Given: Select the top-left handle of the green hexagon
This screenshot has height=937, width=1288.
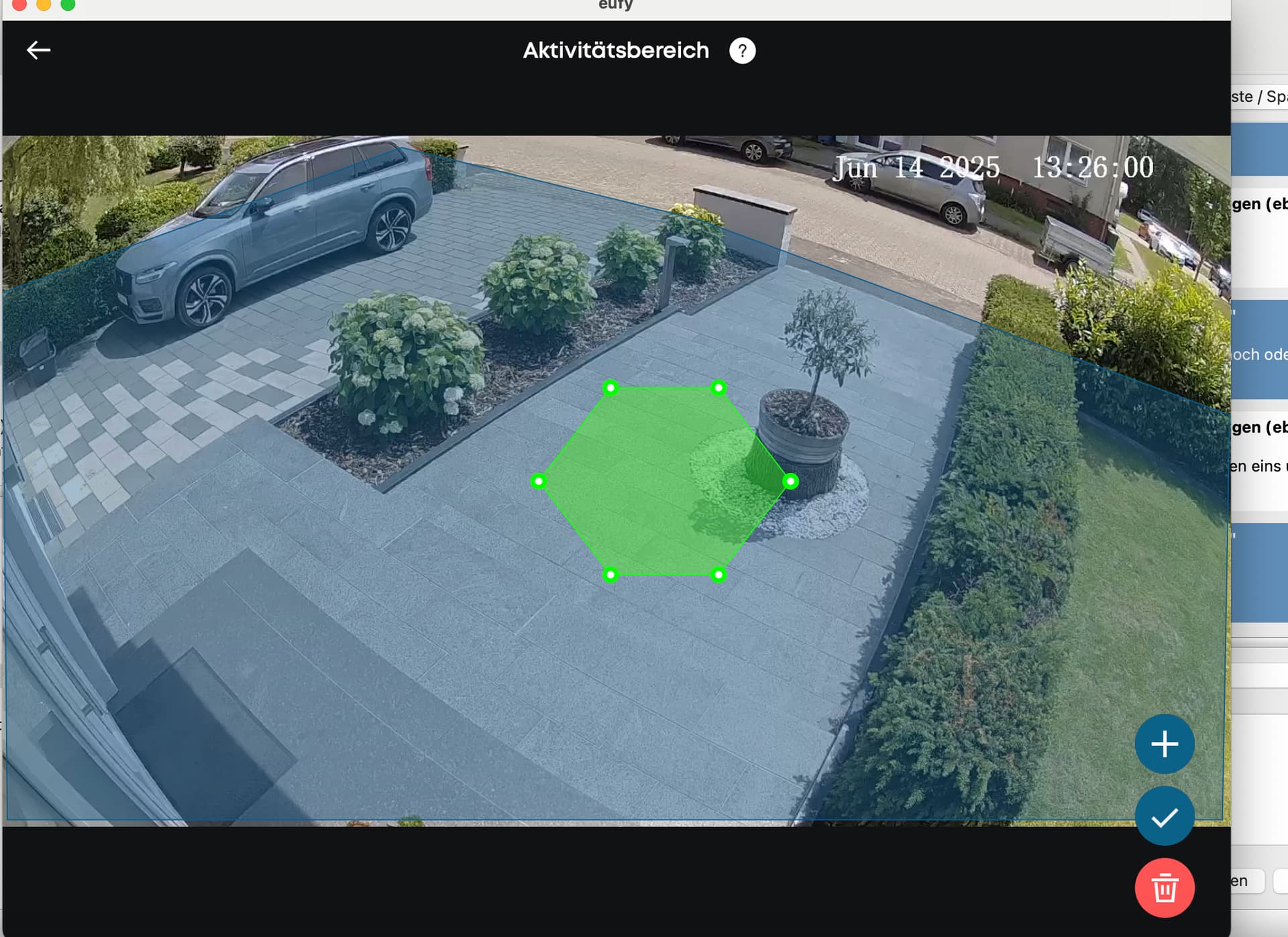Looking at the screenshot, I should 610,388.
